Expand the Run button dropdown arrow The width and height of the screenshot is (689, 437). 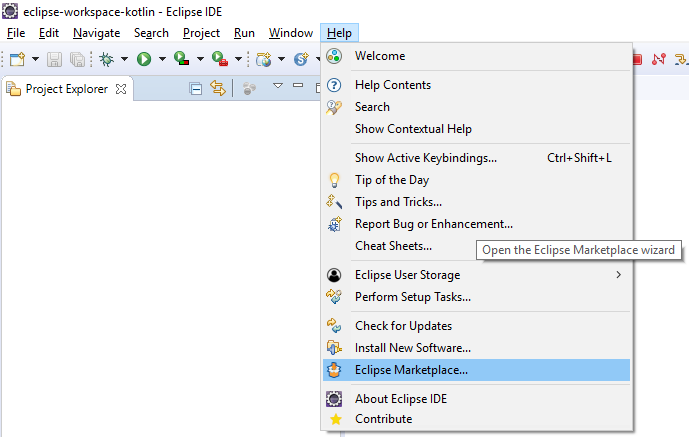pos(162,59)
